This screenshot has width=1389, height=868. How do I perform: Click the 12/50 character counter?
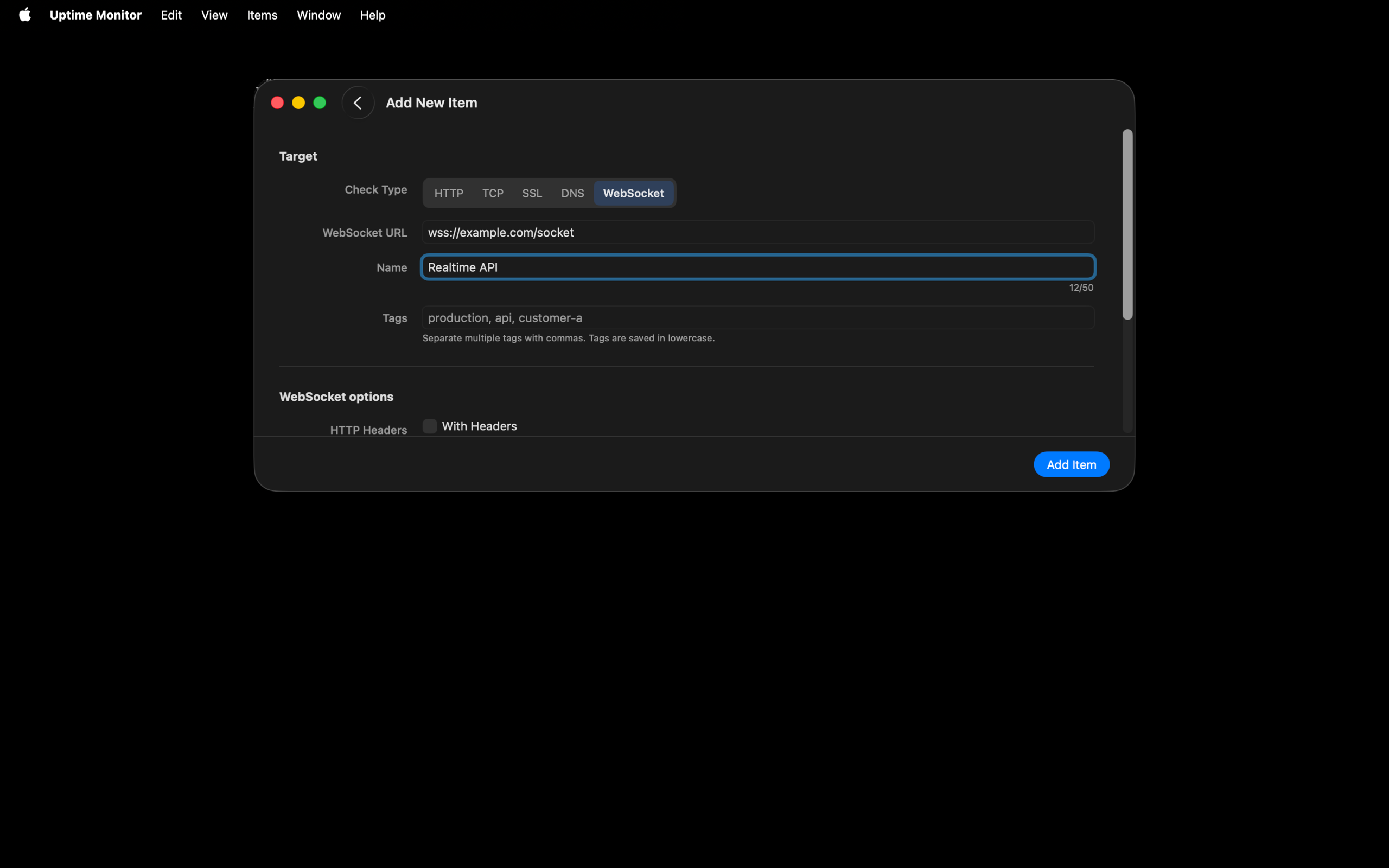pyautogui.click(x=1081, y=288)
